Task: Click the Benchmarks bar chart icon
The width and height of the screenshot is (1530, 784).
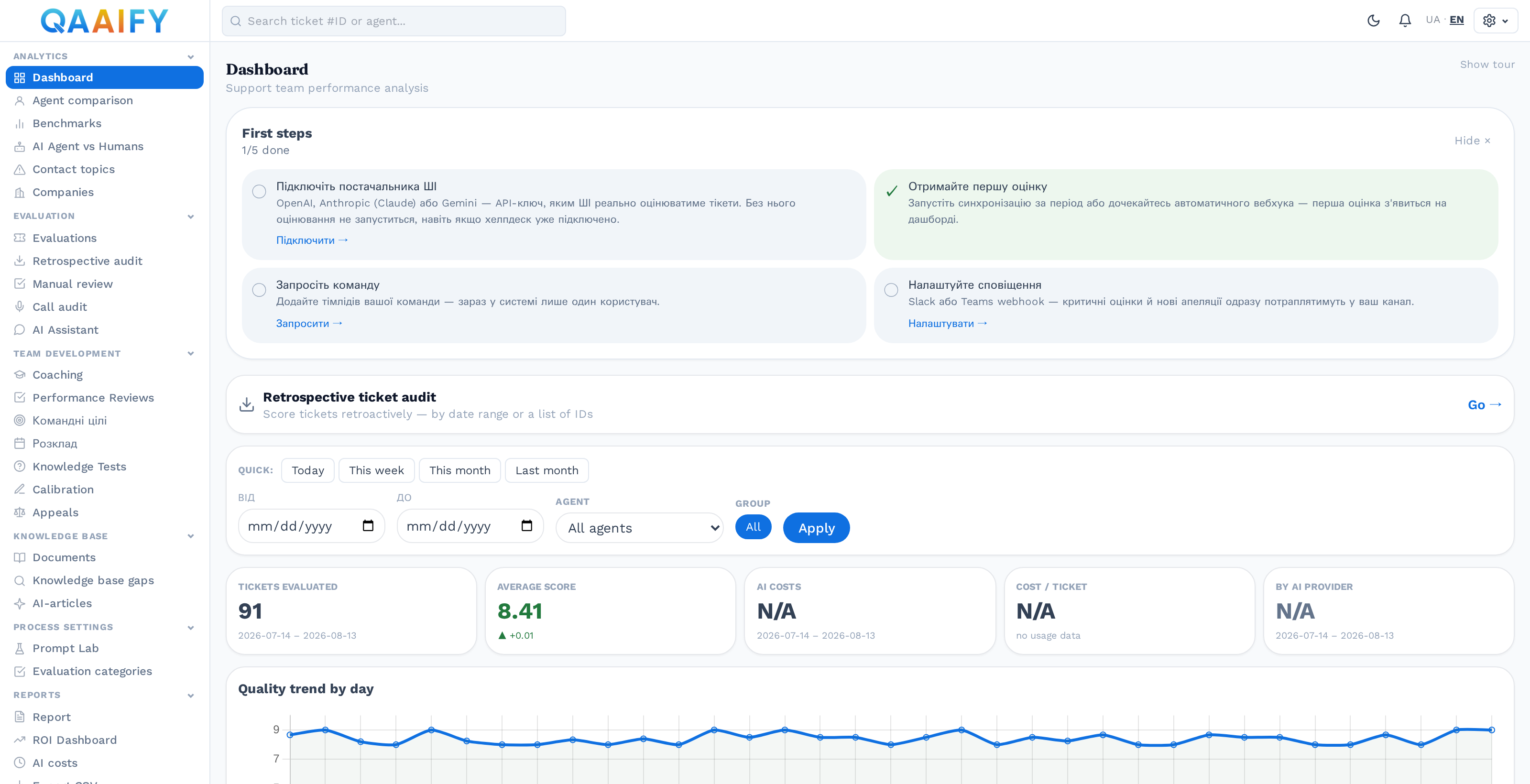Action: tap(20, 123)
